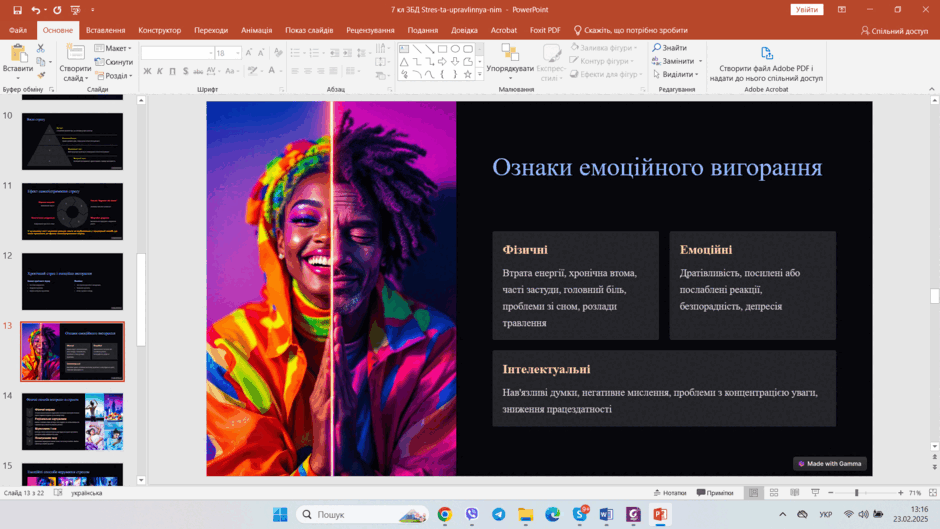940x529 pixels.
Task: Start slideshow from the status bar icon
Action: 815,492
